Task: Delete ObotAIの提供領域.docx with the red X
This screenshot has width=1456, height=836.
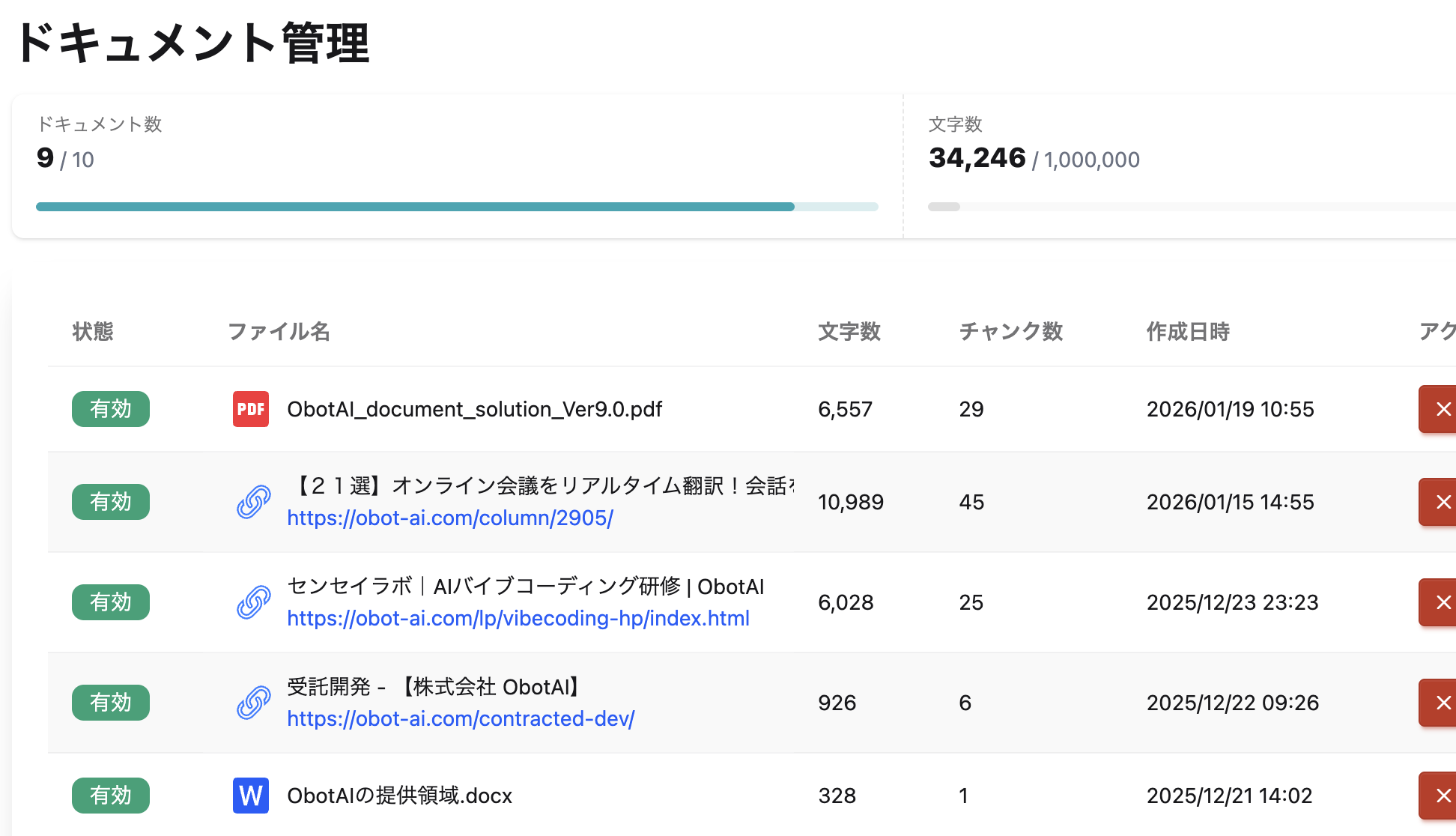Action: (x=1441, y=796)
